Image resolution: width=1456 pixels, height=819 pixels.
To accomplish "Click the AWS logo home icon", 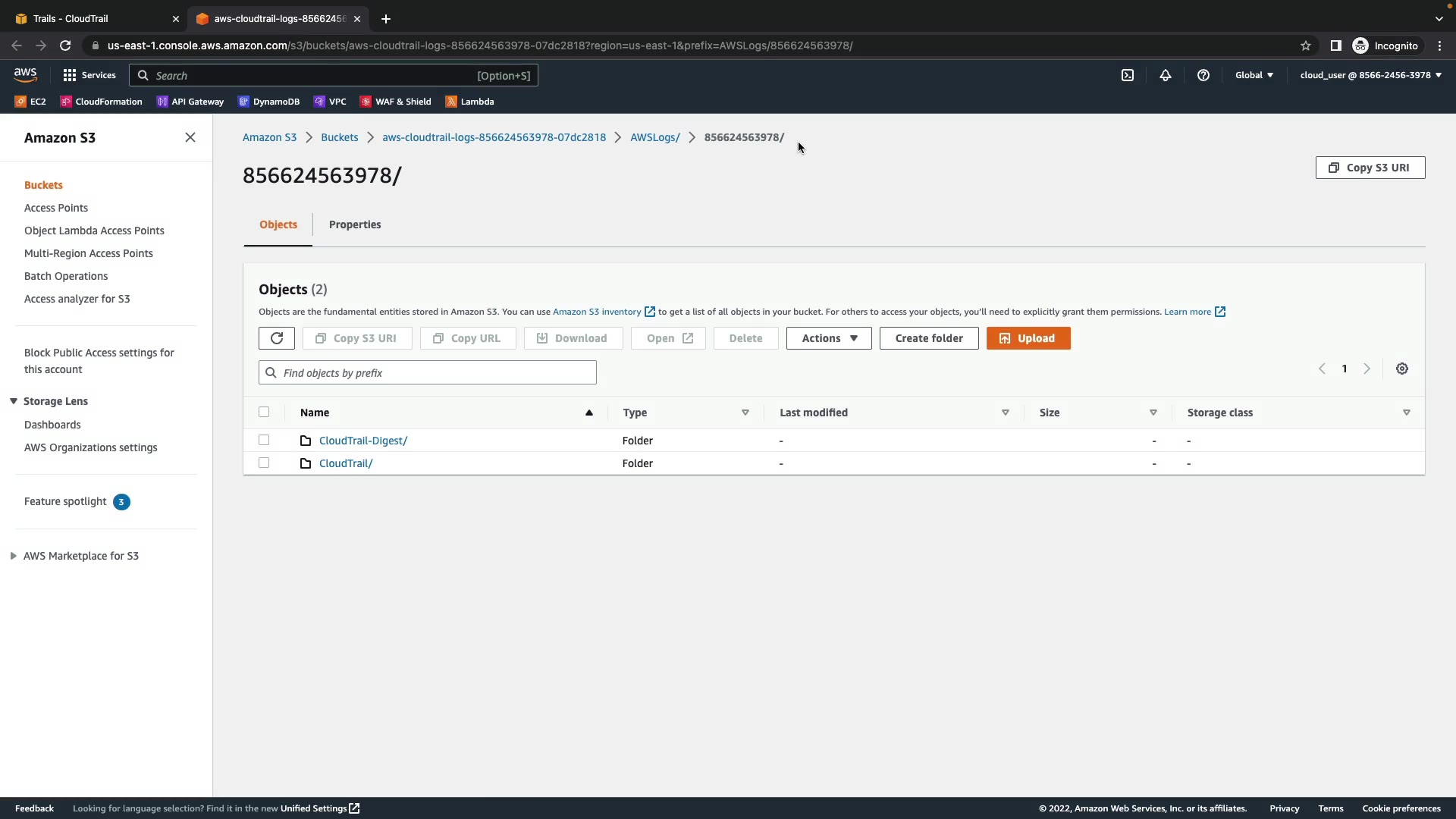I will 25,74.
